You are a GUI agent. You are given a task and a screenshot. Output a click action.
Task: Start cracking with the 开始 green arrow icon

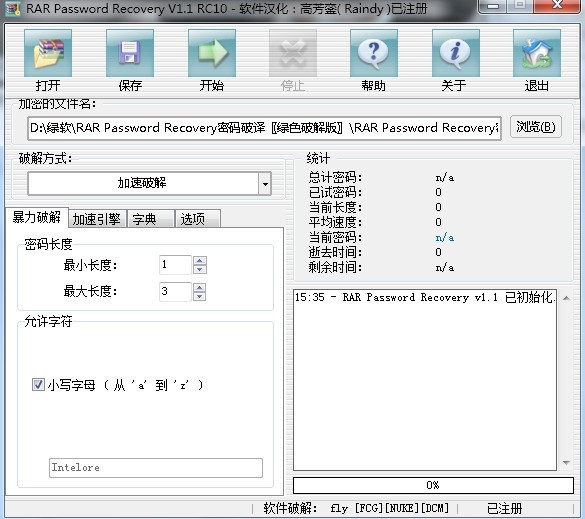pos(212,53)
